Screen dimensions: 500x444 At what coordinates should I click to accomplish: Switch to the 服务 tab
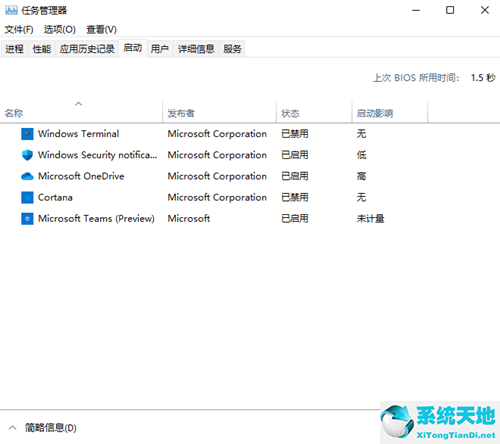tap(232, 49)
